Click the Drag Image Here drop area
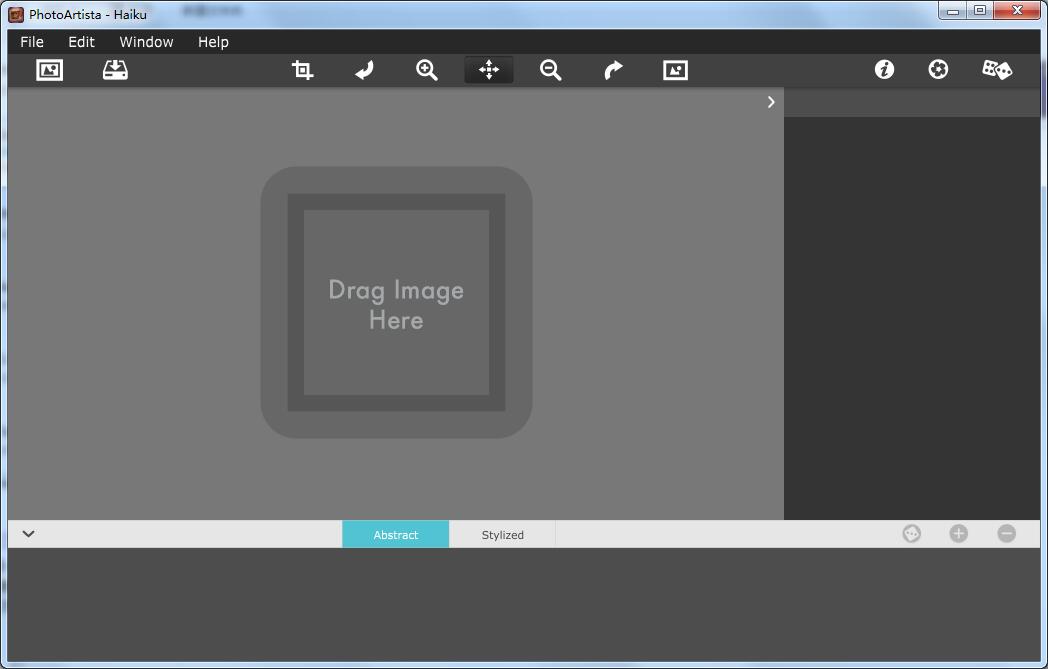Image resolution: width=1048 pixels, height=669 pixels. click(396, 303)
